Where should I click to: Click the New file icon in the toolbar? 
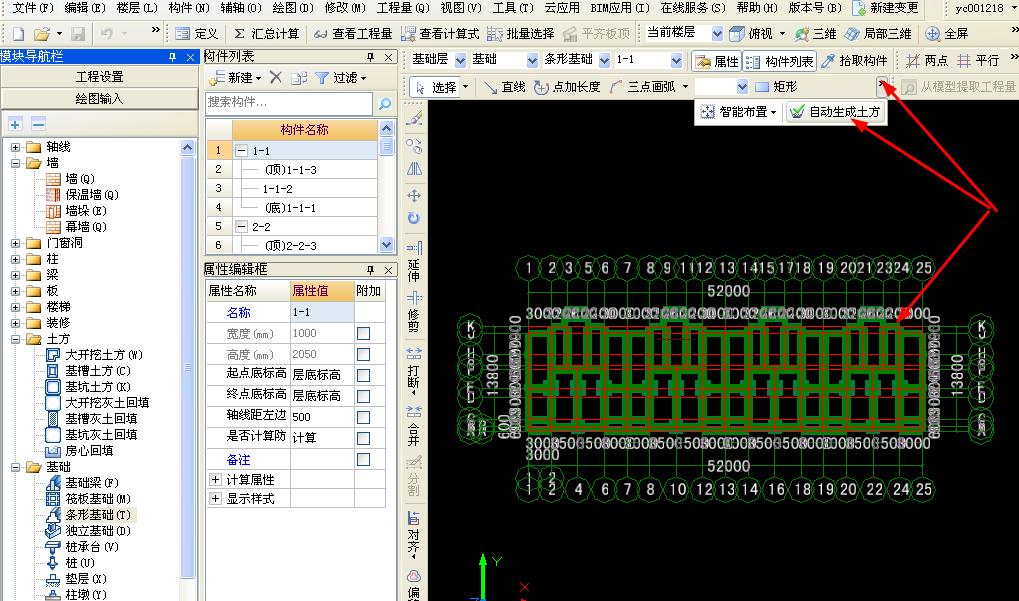18,33
